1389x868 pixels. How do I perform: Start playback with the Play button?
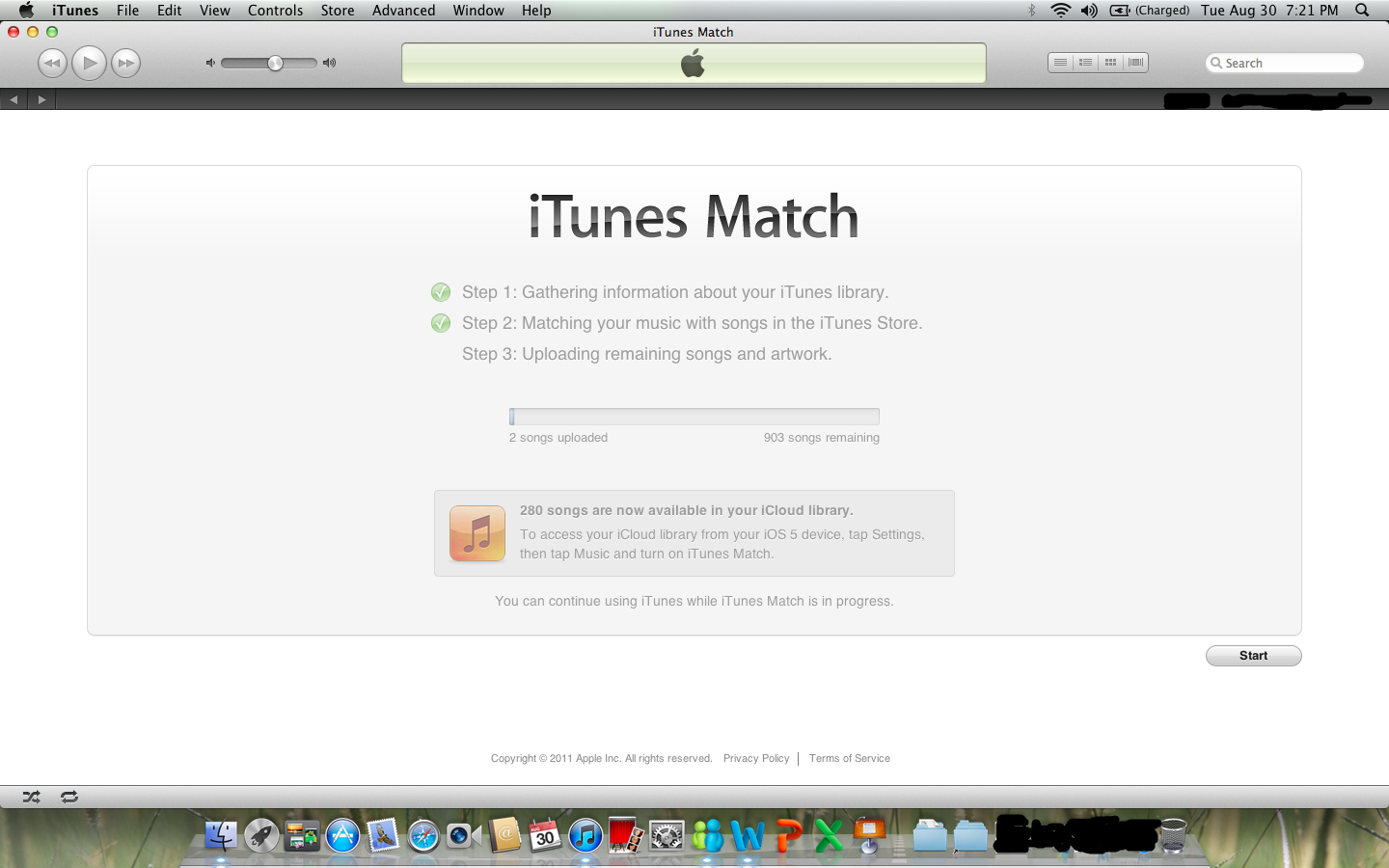tap(89, 64)
